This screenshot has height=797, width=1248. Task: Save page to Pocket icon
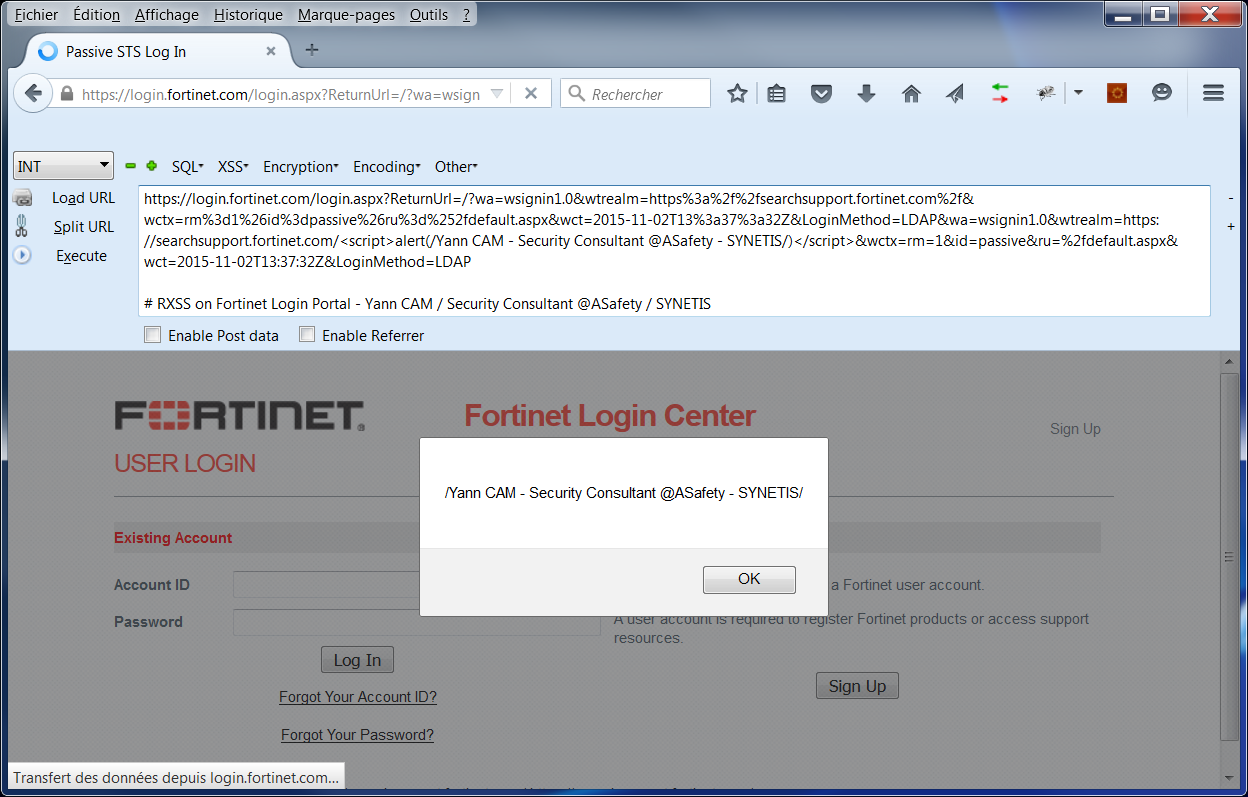point(821,93)
